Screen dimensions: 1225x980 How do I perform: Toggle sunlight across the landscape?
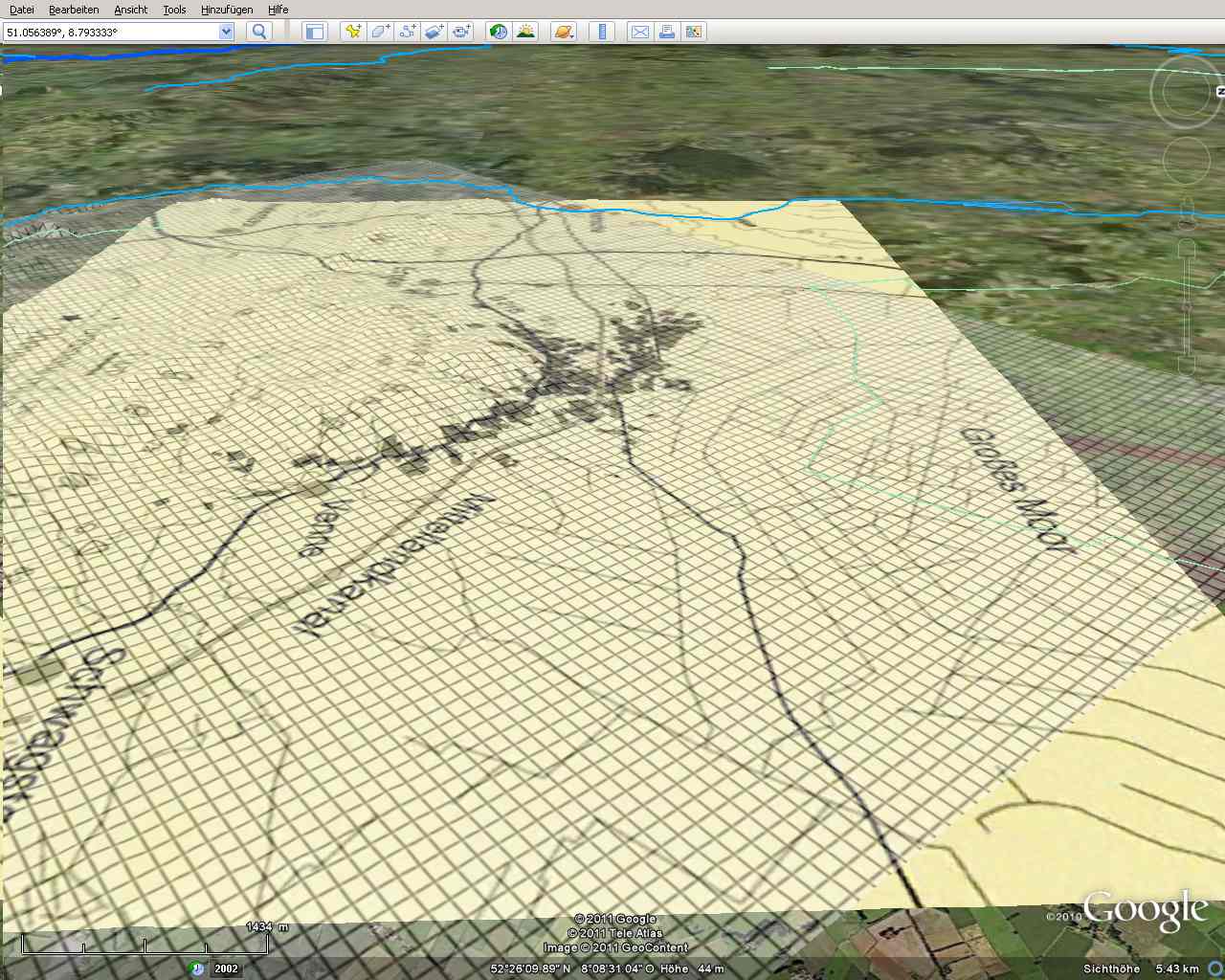[x=525, y=32]
